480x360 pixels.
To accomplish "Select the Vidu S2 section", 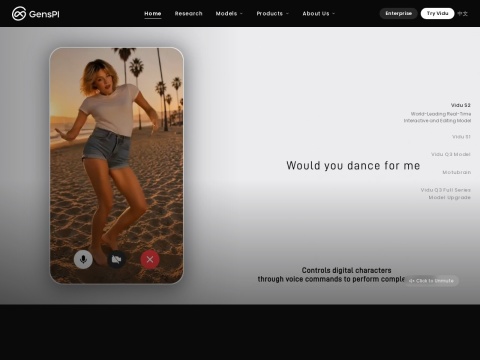I will (461, 105).
